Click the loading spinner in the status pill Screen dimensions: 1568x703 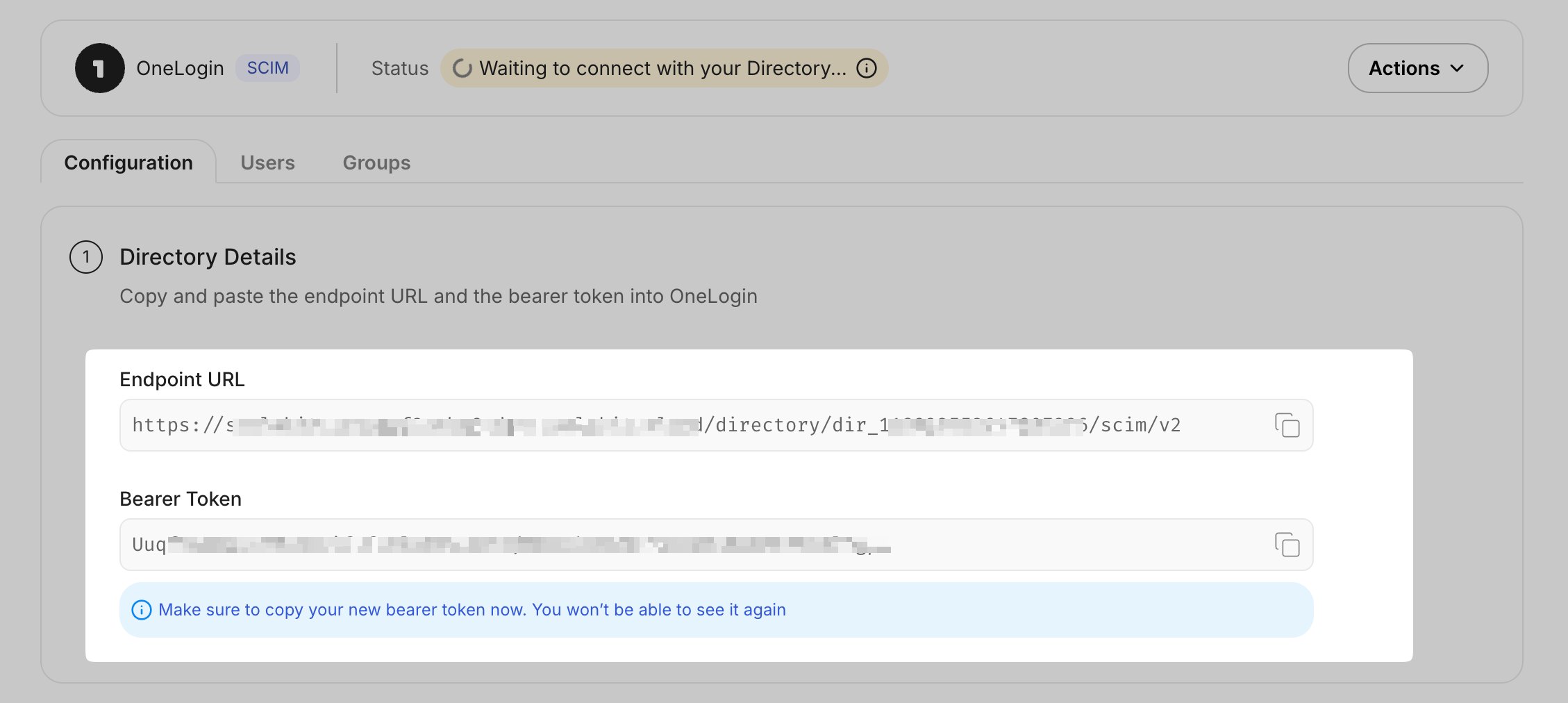[462, 68]
